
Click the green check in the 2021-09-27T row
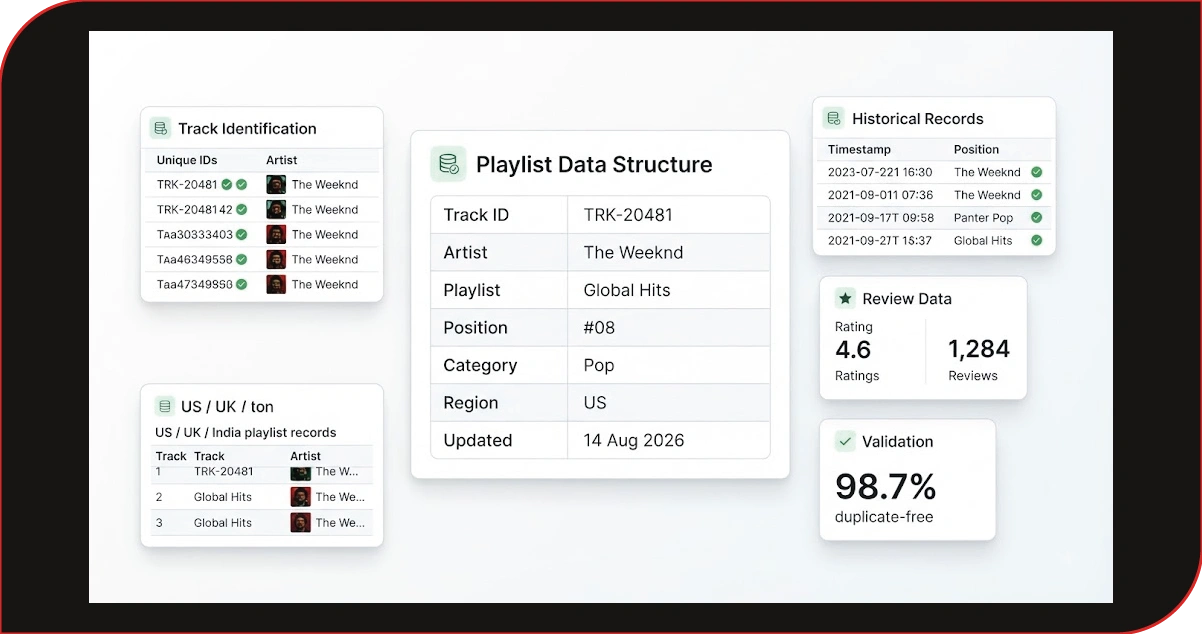pyautogui.click(x=1037, y=241)
